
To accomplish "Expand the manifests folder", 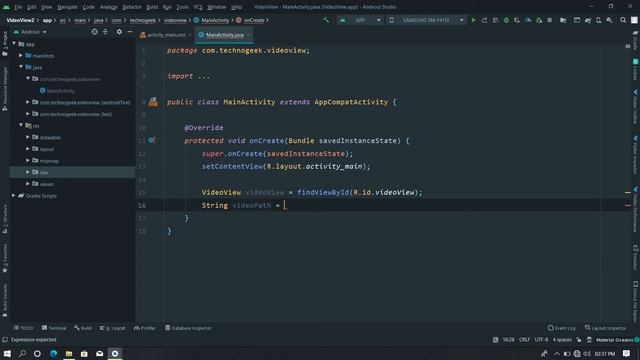I will (x=21, y=56).
